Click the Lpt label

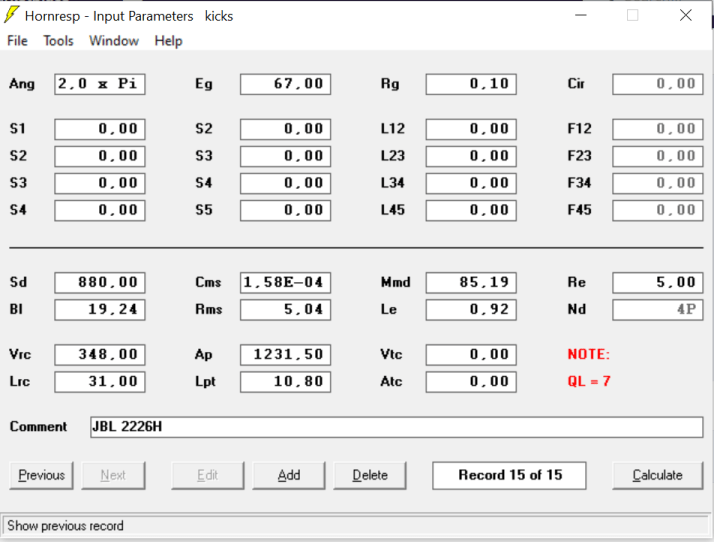coord(205,382)
